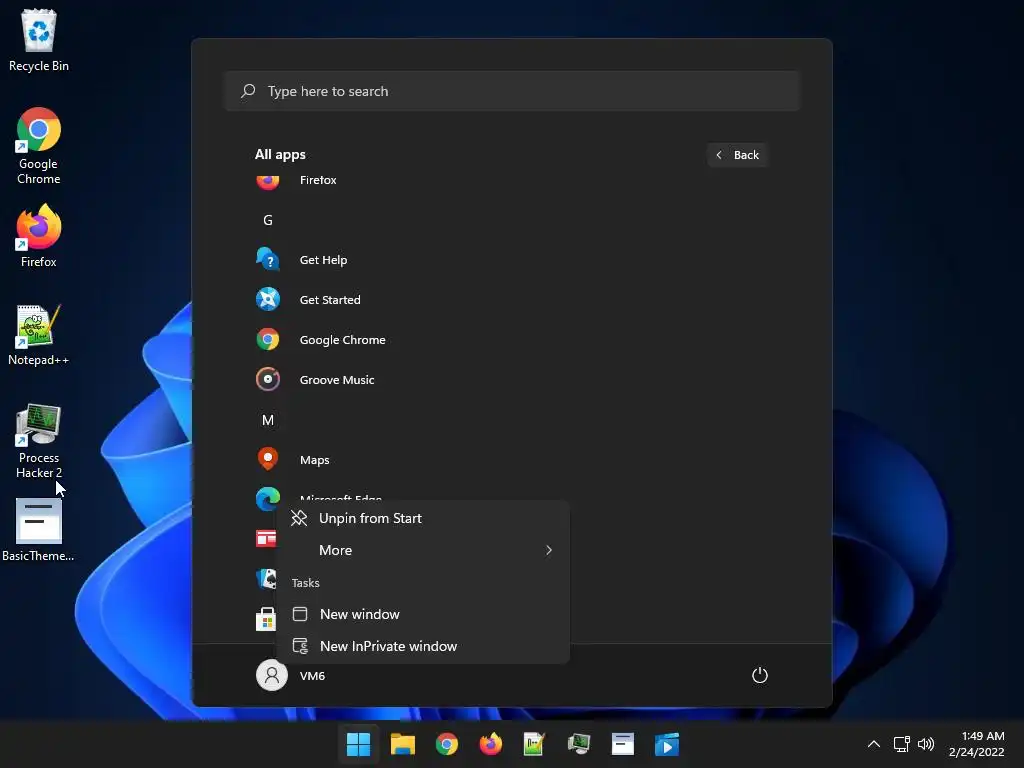Go Back to pinned apps
The image size is (1024, 768).
pyautogui.click(x=737, y=155)
